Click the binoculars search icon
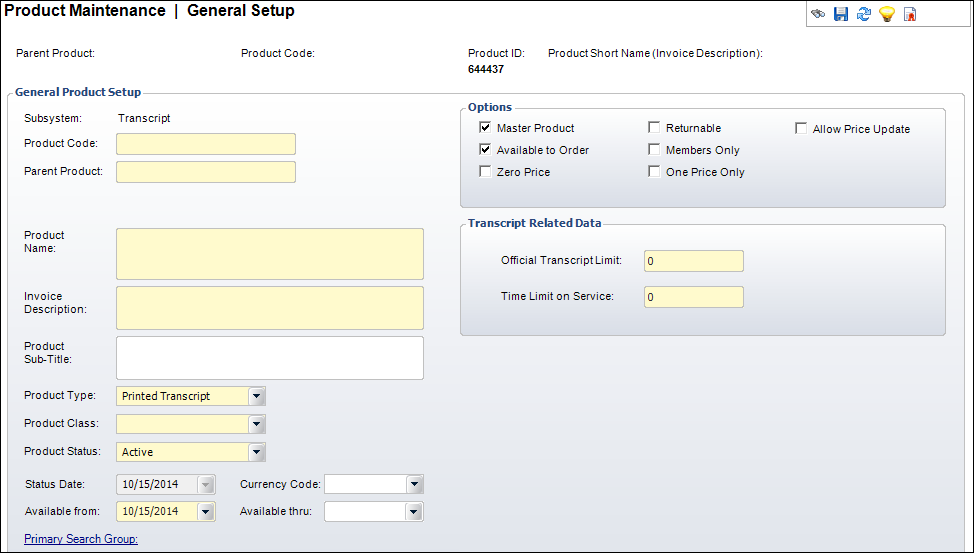974x553 pixels. 818,14
